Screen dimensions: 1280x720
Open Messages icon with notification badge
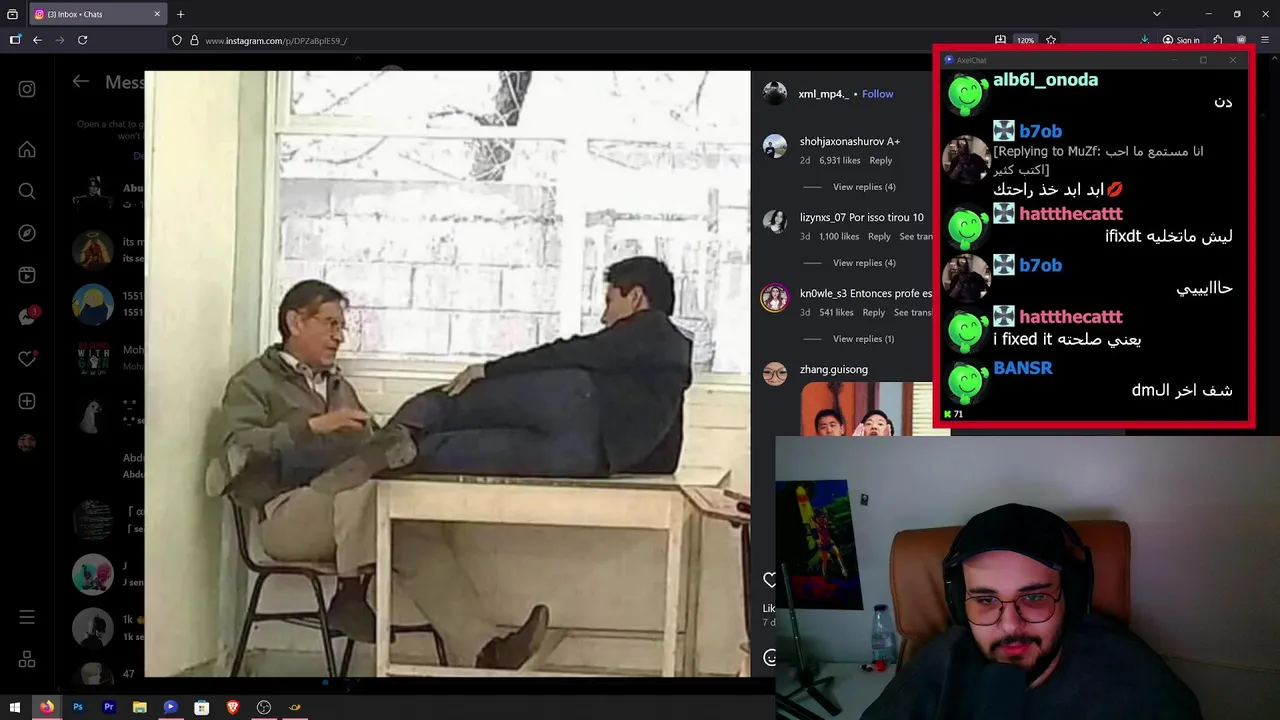pos(28,316)
